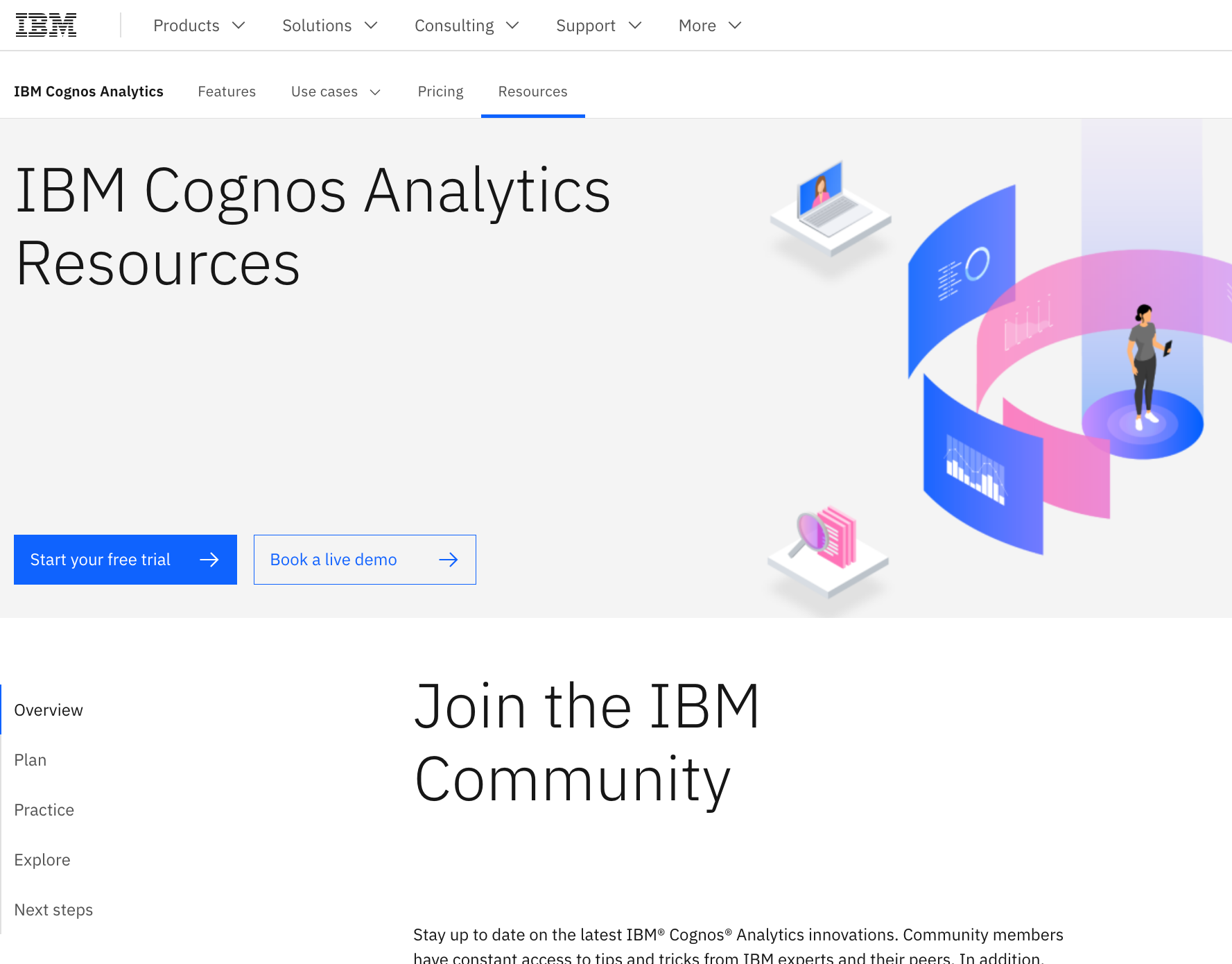This screenshot has width=1232, height=964.
Task: Navigate to Next steps section
Action: coord(53,910)
